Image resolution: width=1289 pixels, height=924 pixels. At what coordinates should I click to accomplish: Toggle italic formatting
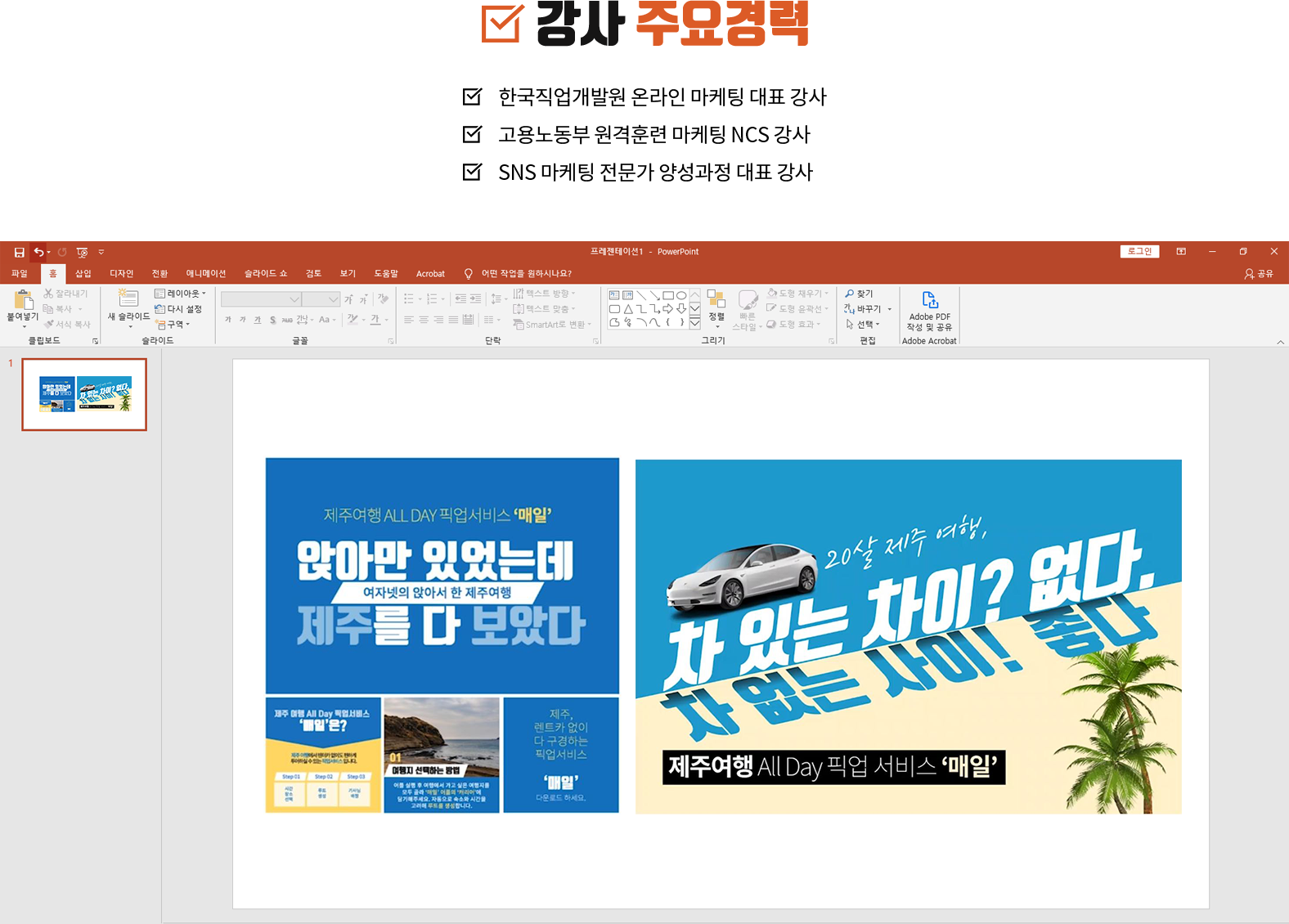click(243, 320)
